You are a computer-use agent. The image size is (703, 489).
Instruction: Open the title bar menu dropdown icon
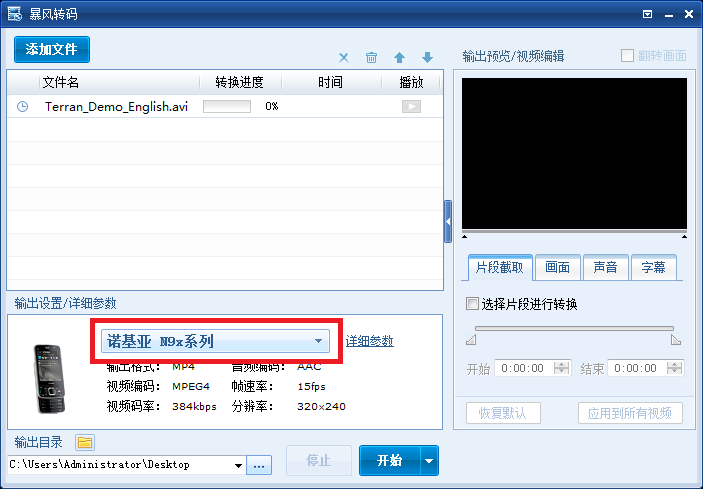pyautogui.click(x=647, y=14)
